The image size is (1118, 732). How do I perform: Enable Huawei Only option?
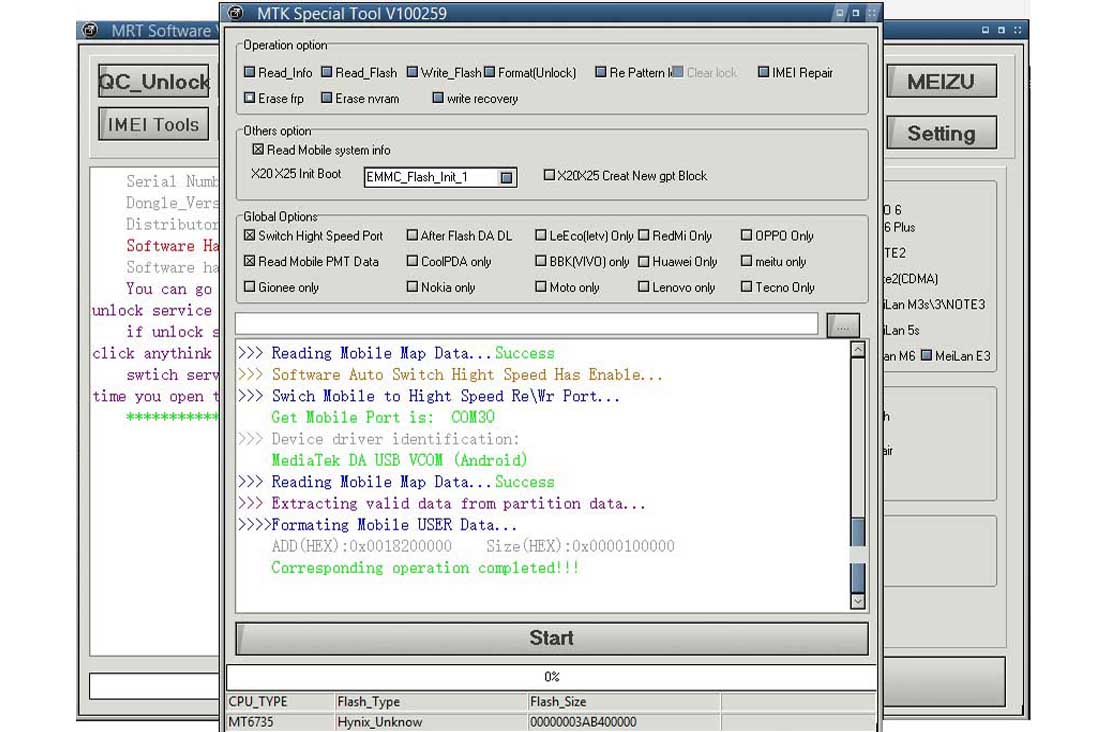point(643,261)
